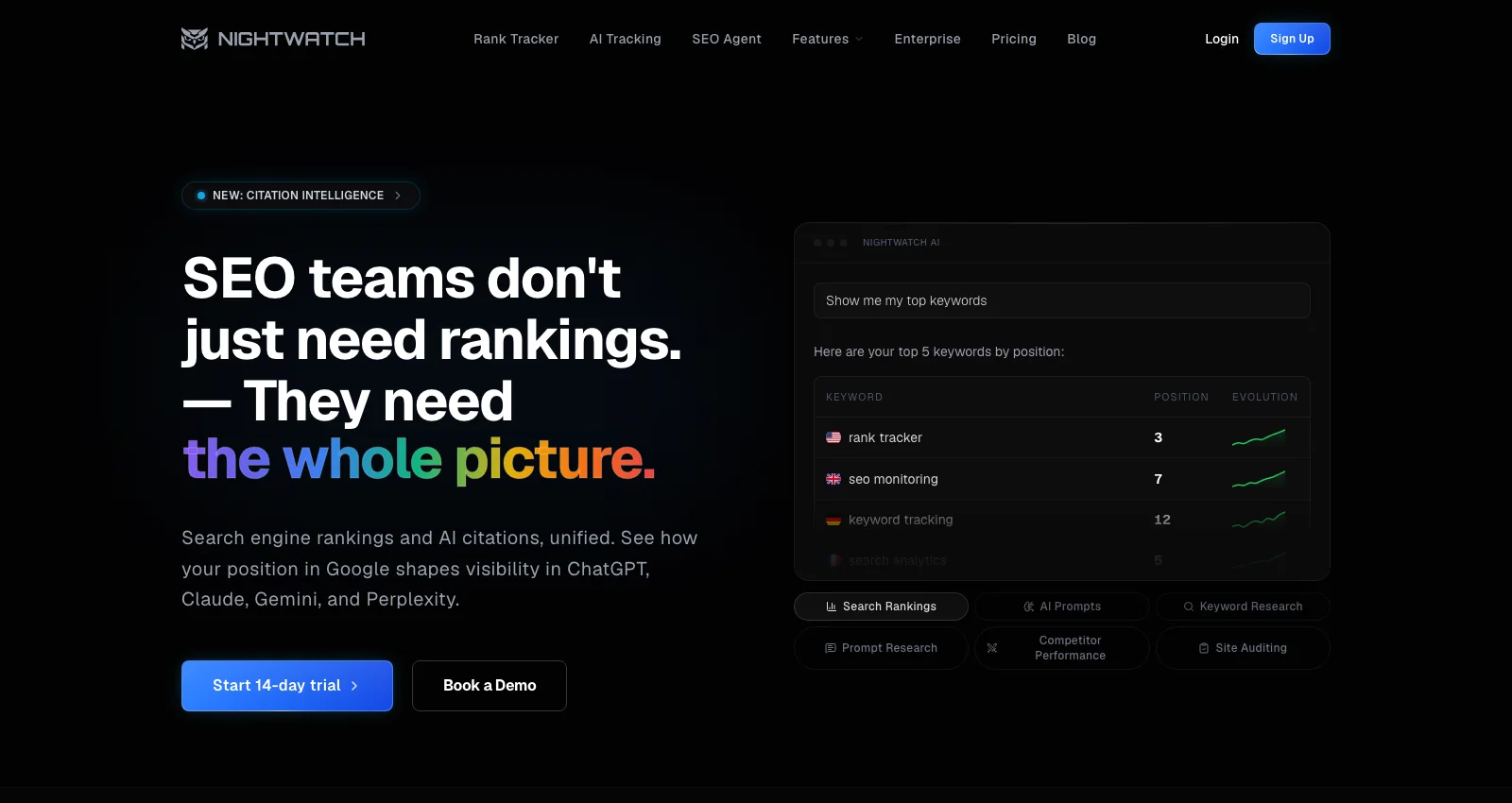Click the seo monitoring evolution sparkline
Screen dimensions: 1512x803
tap(1259, 479)
